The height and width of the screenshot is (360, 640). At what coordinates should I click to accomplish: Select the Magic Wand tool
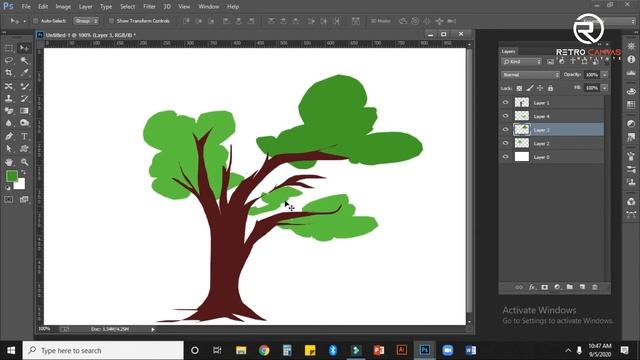tap(24, 60)
